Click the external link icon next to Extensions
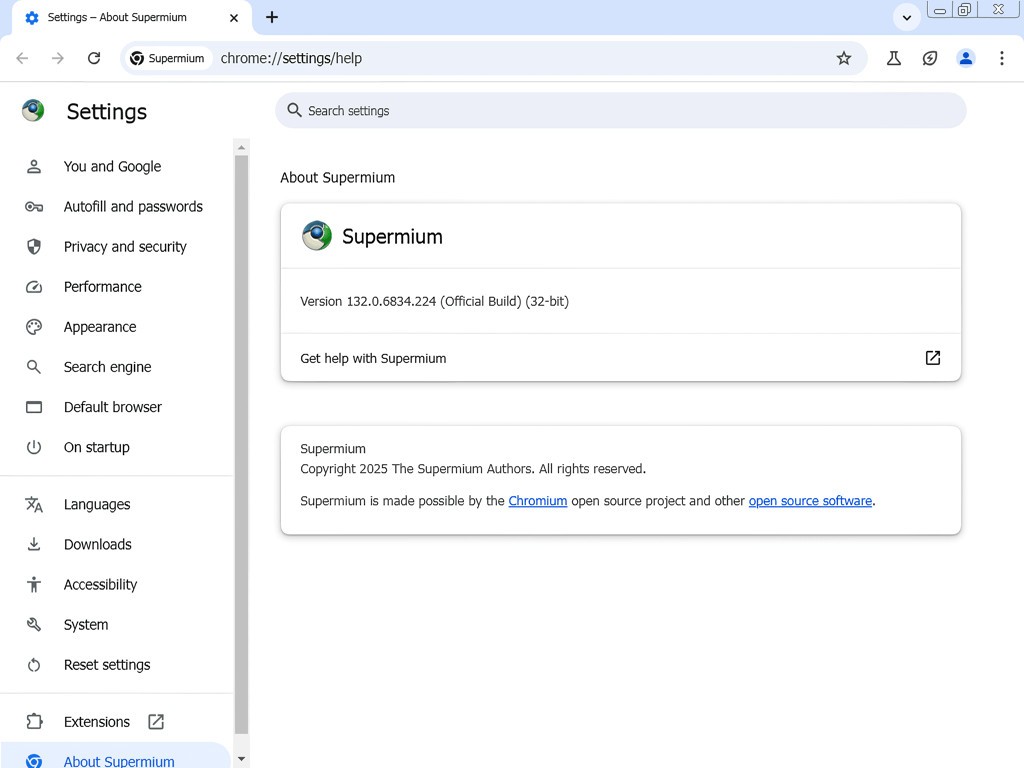Viewport: 1024px width, 768px height. 156,722
